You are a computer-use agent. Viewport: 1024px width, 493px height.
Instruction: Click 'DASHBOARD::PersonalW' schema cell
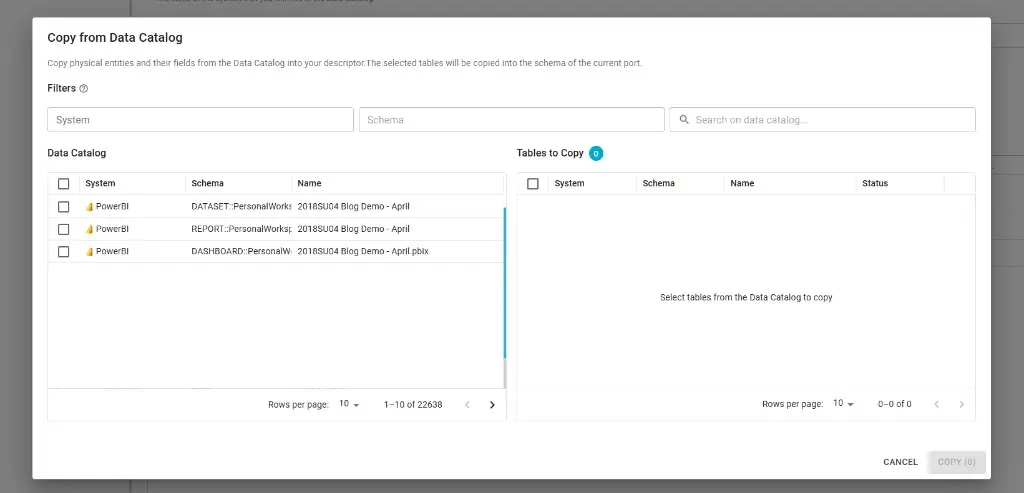point(242,251)
